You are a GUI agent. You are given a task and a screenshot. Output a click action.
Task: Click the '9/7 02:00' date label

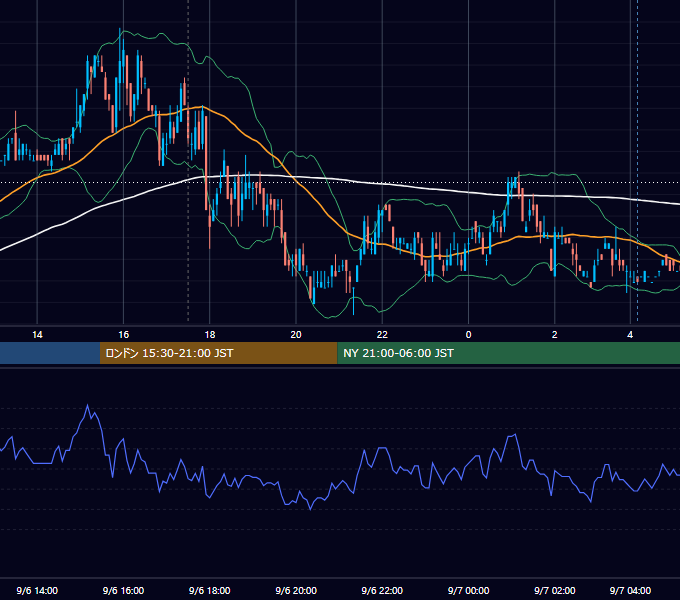pos(555,590)
